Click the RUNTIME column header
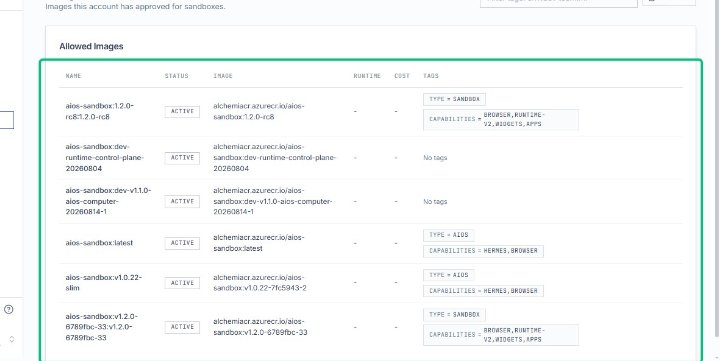 tap(367, 76)
